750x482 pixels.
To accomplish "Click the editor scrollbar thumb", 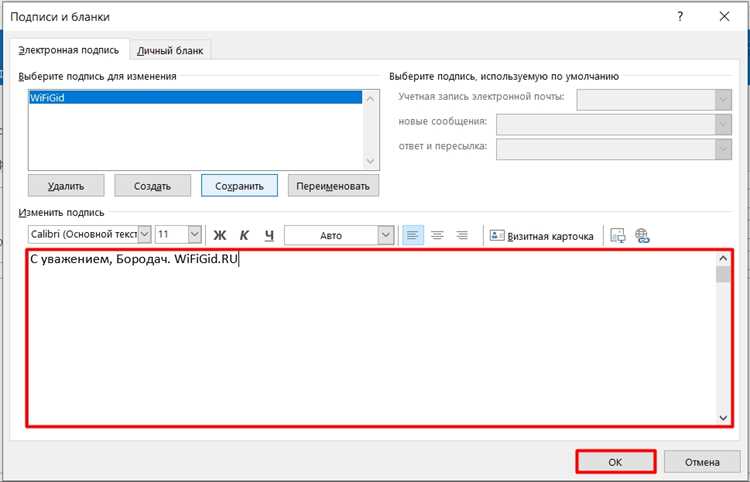I will pos(723,274).
